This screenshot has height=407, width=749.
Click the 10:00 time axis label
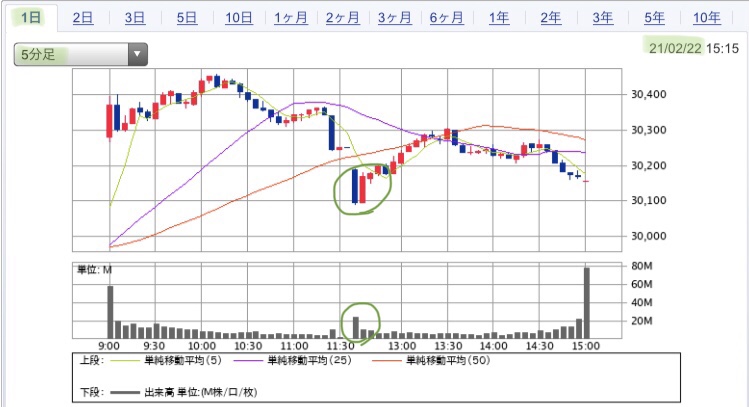(202, 346)
